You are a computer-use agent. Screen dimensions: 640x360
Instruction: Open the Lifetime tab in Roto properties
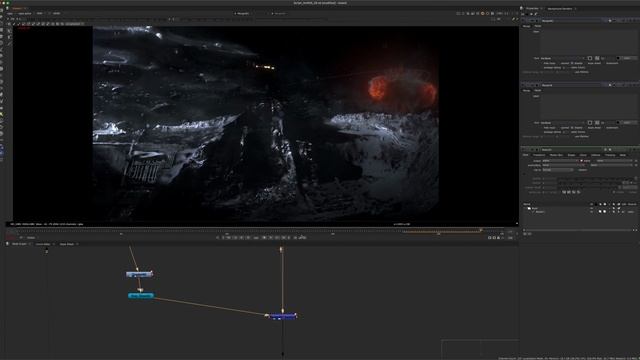pyautogui.click(x=596, y=155)
